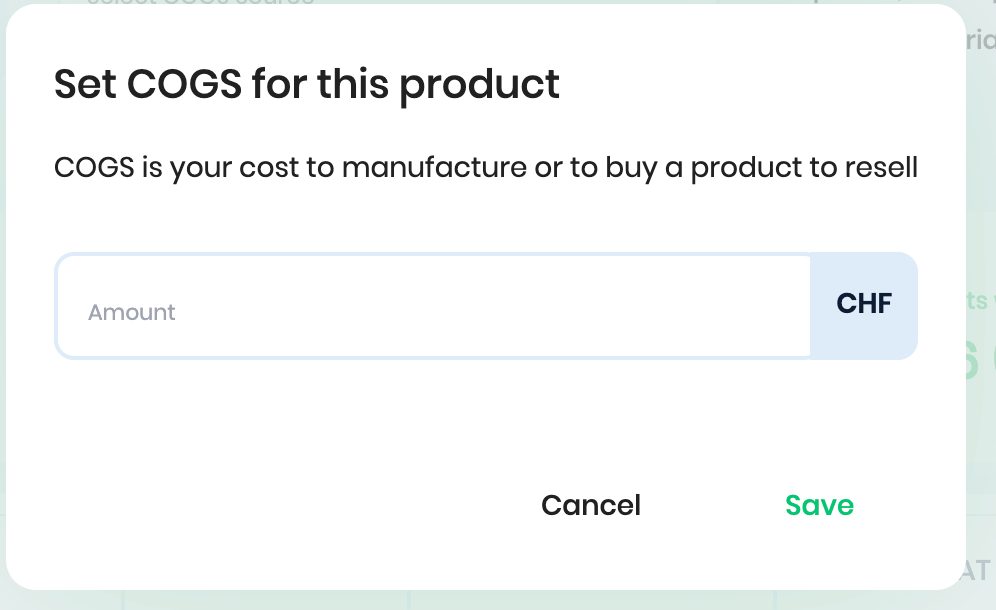Viewport: 996px width, 610px height.
Task: Click the dimmed "Select COGS source" text behind dialog
Action: 200,3
